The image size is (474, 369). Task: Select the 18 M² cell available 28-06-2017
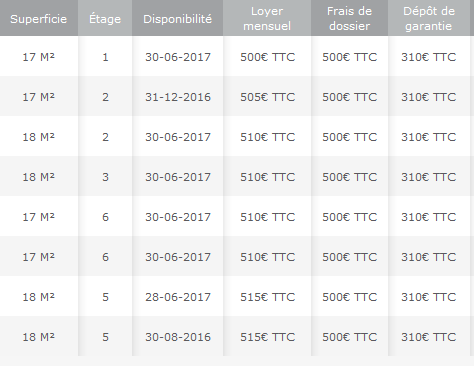click(x=39, y=297)
